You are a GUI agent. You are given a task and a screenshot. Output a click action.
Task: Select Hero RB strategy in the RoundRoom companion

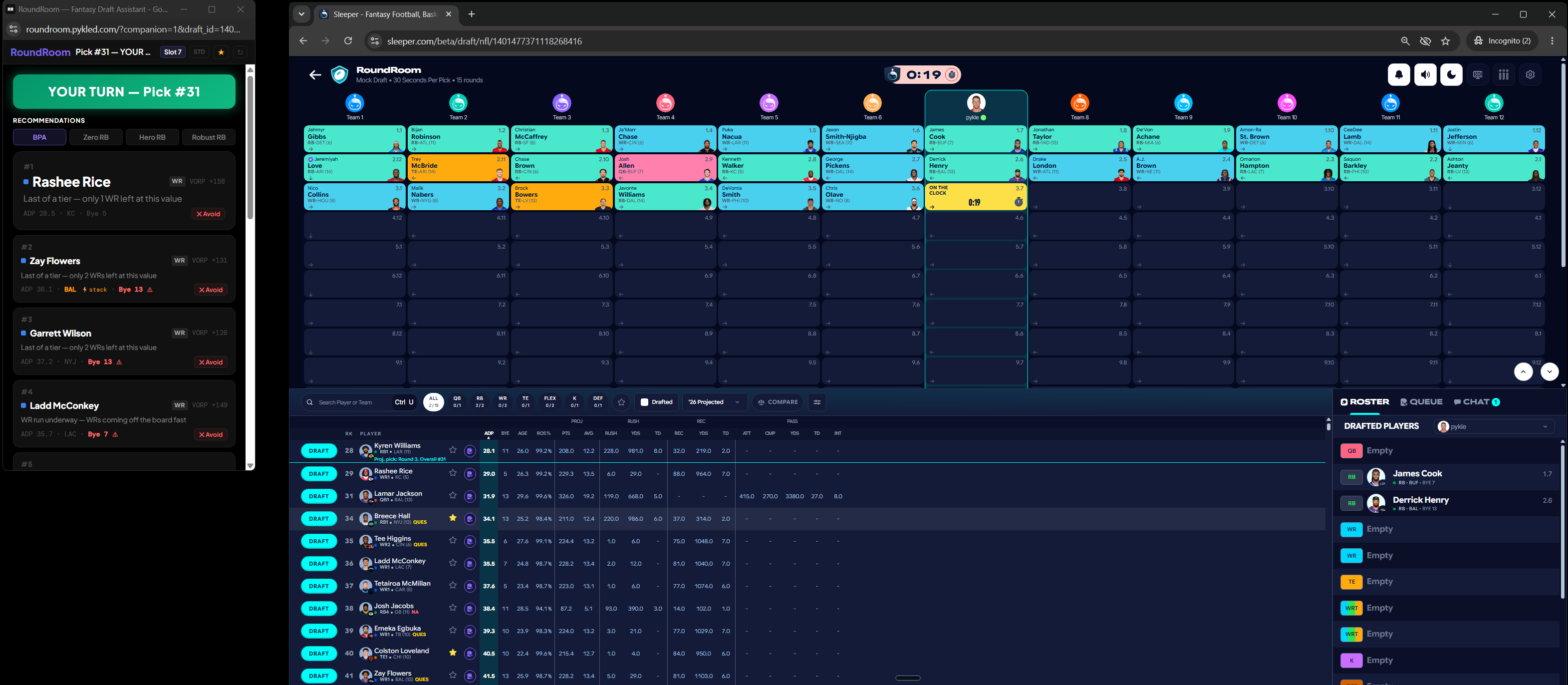pos(152,137)
